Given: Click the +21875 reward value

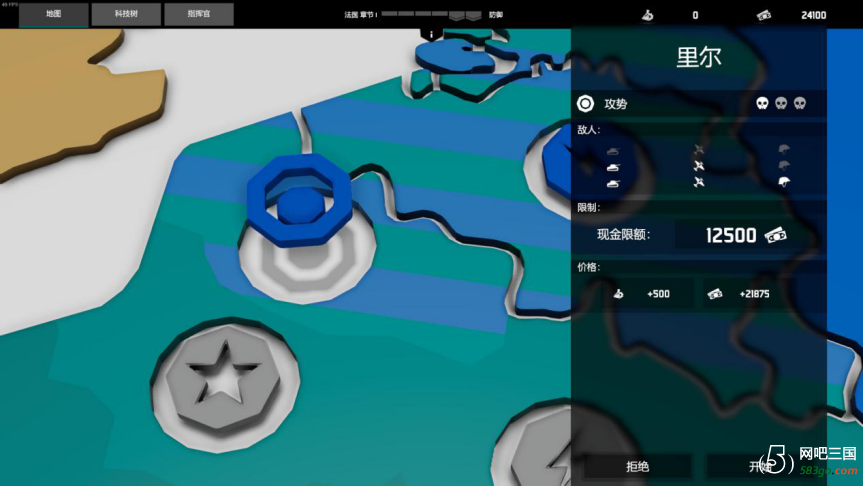Looking at the screenshot, I should [x=755, y=294].
